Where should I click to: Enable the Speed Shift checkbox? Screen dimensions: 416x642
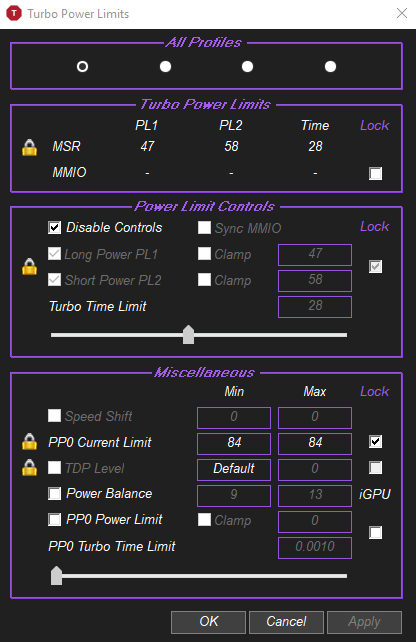point(54,416)
